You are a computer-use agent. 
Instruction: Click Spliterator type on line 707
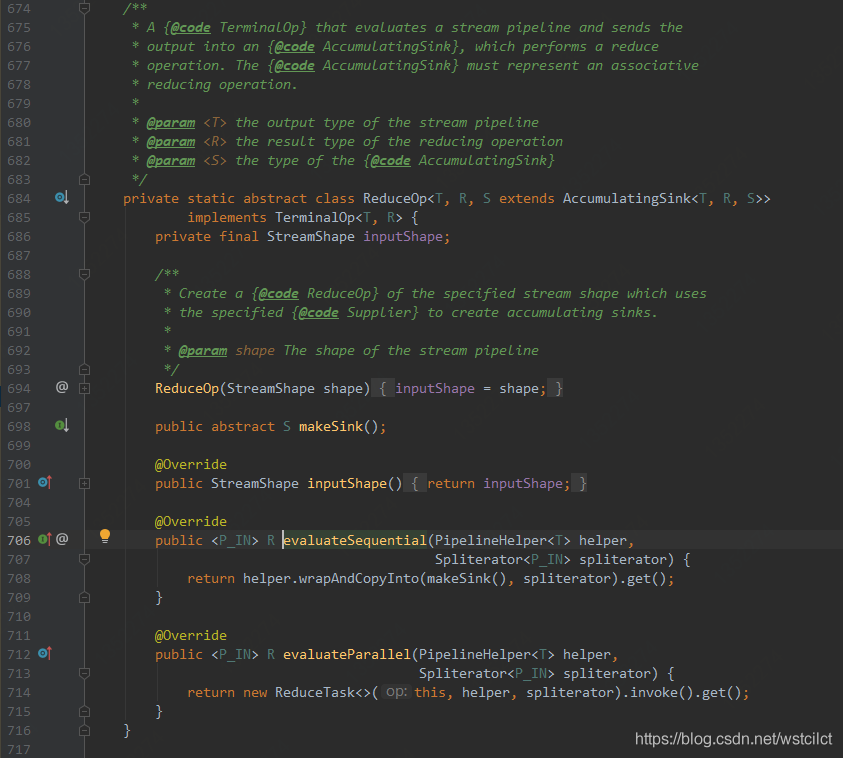click(478, 560)
